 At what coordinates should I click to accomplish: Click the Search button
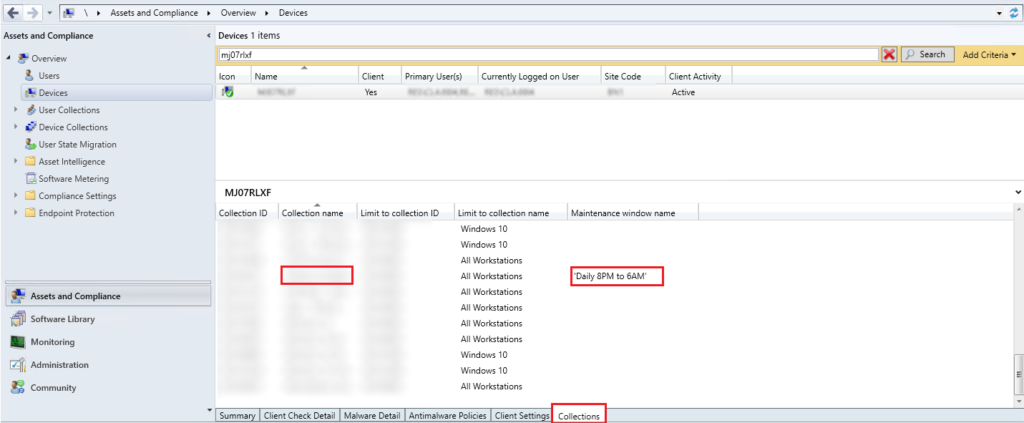coord(926,54)
